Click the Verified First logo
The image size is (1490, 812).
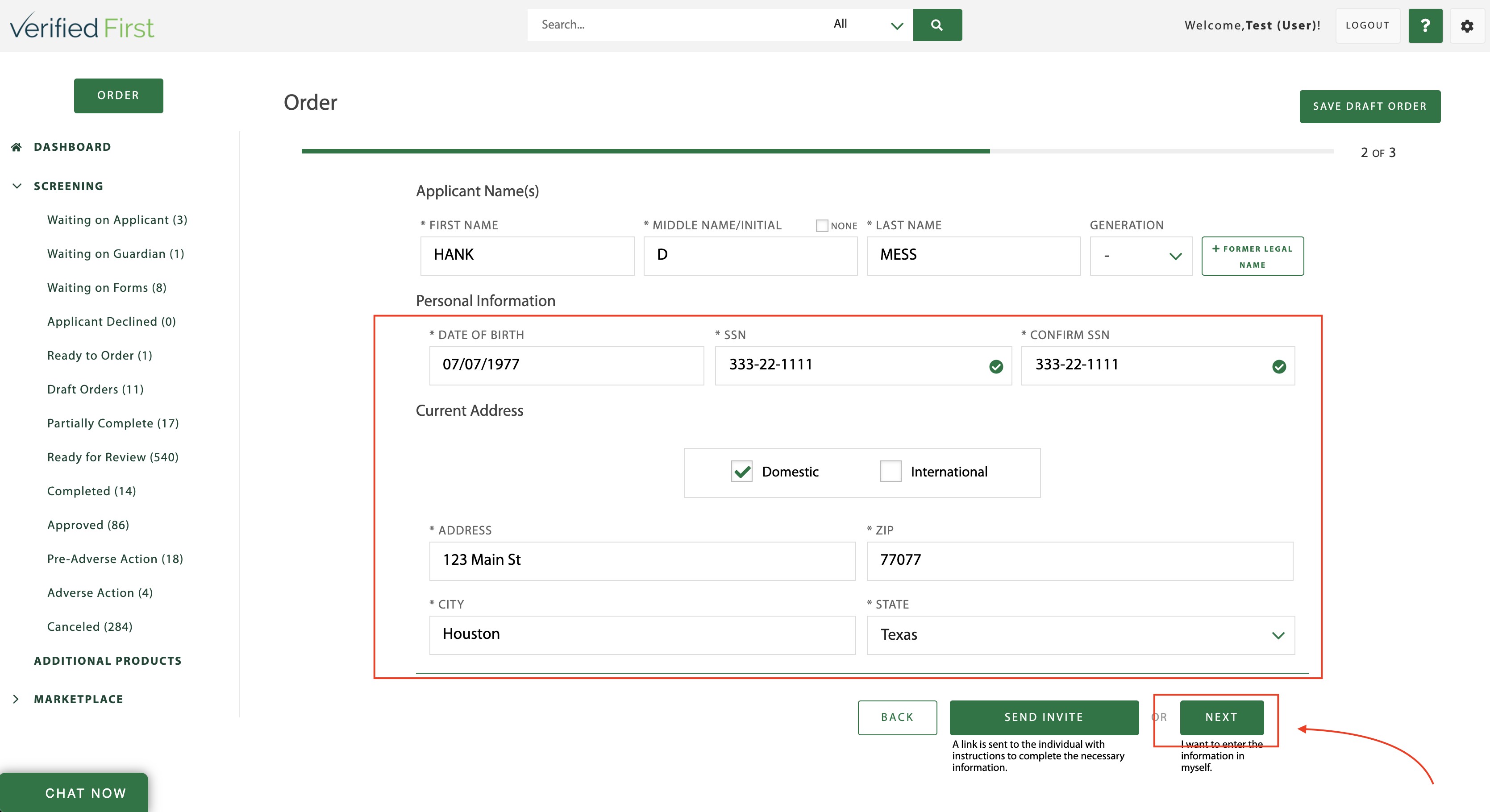click(x=82, y=26)
